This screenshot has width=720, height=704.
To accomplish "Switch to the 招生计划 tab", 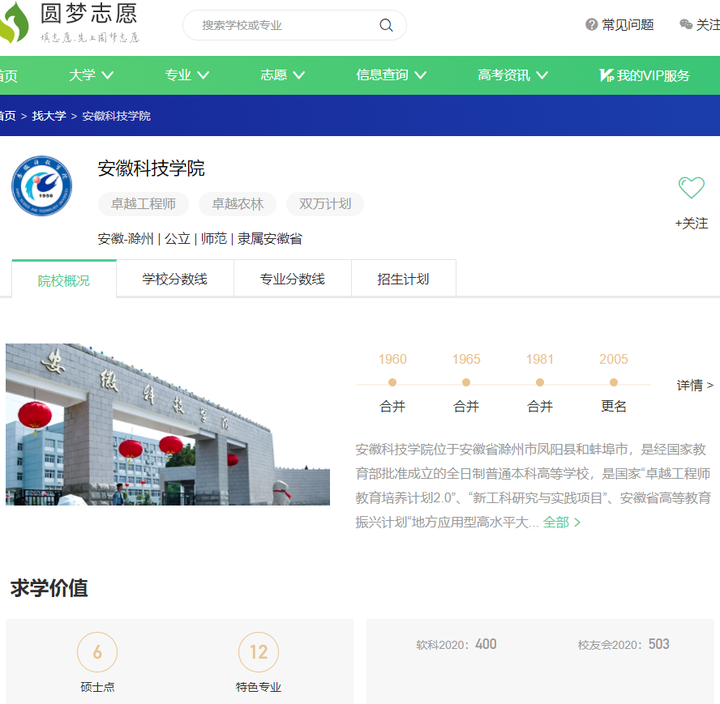I will click(x=404, y=279).
